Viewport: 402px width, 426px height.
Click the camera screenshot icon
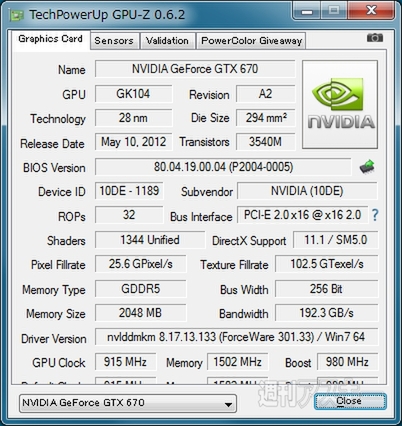pyautogui.click(x=375, y=38)
